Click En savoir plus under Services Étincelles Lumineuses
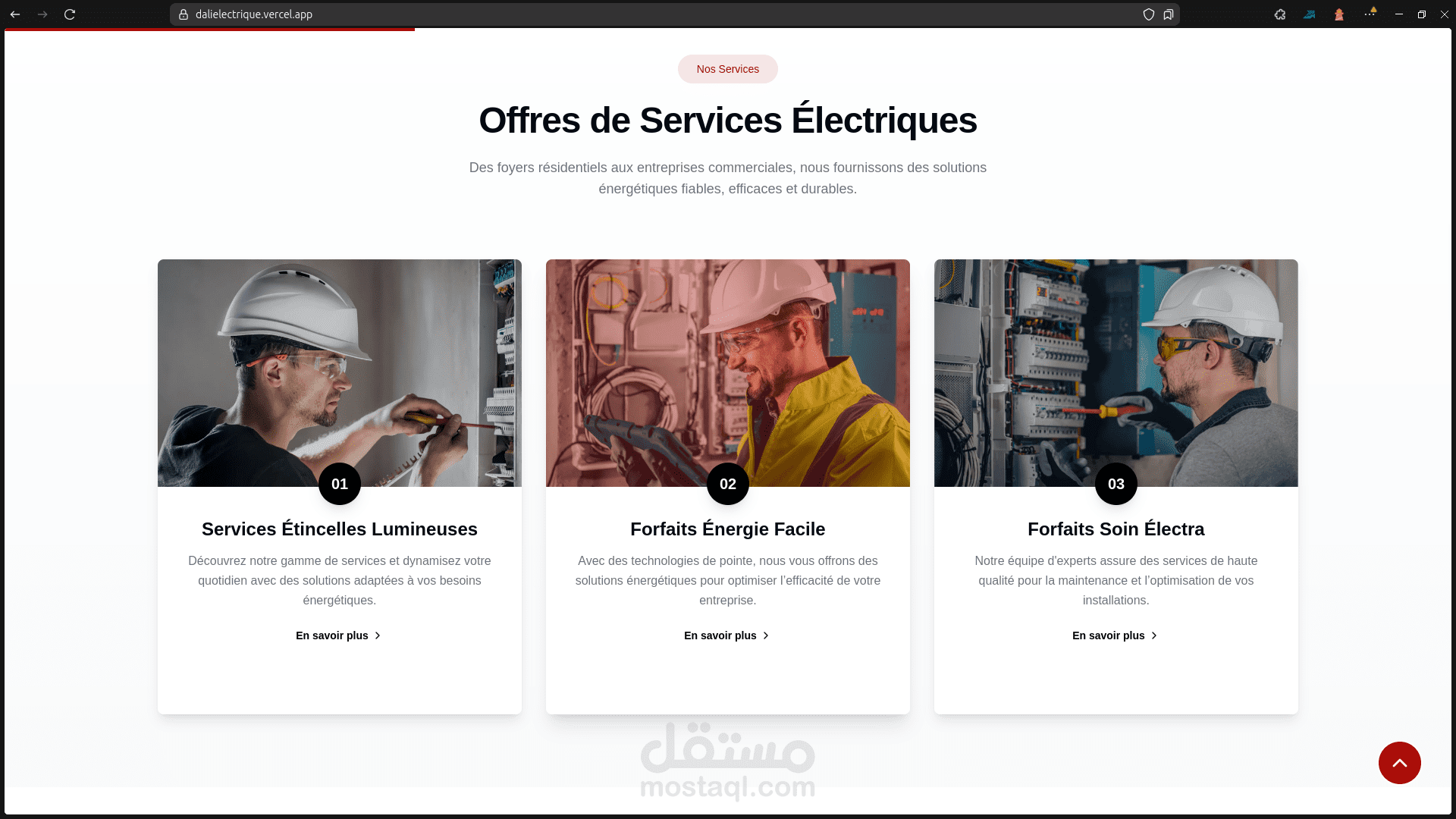The image size is (1456, 819). pyautogui.click(x=339, y=635)
